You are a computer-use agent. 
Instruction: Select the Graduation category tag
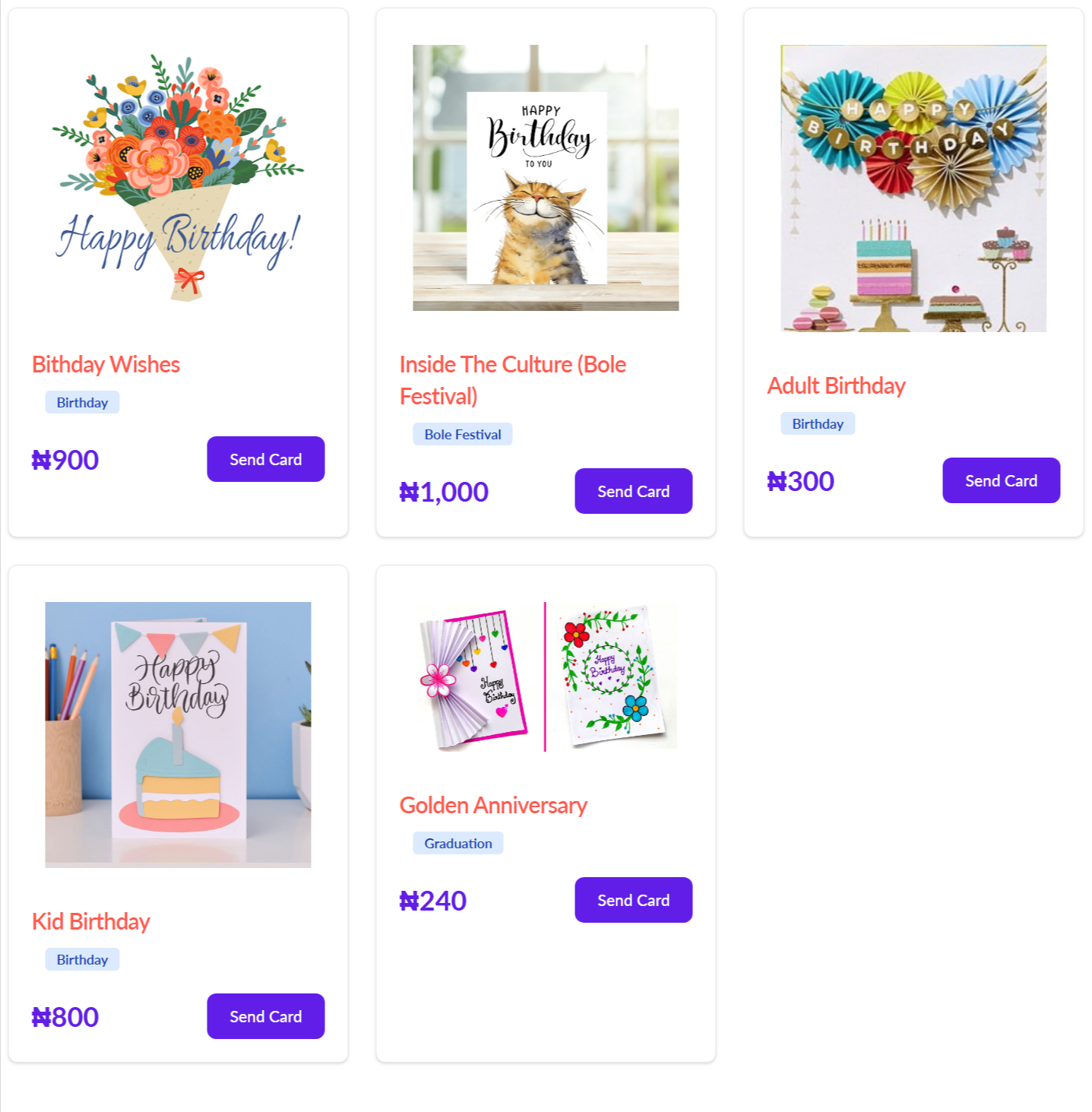coord(458,844)
